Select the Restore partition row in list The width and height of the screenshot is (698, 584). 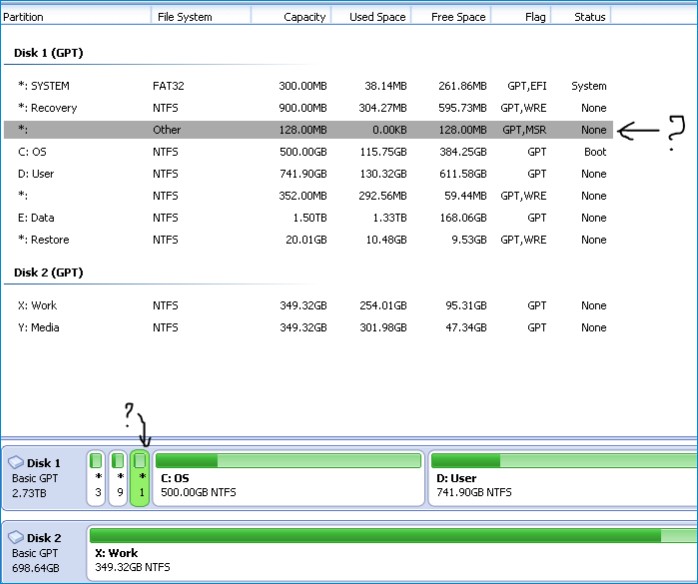(300, 240)
